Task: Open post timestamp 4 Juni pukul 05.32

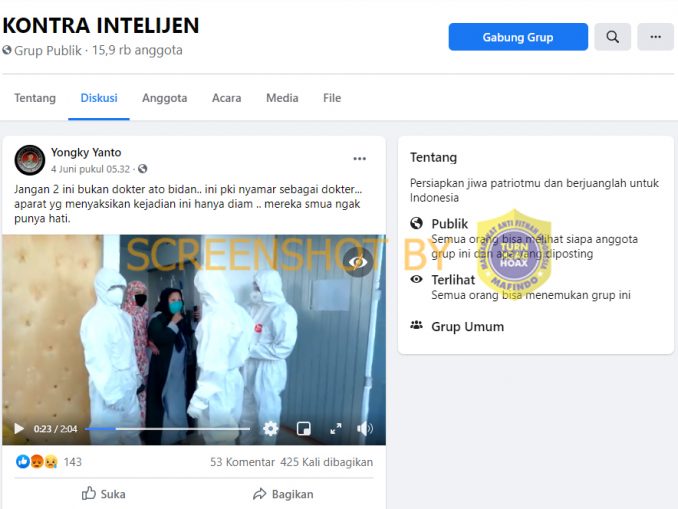Action: pos(90,169)
